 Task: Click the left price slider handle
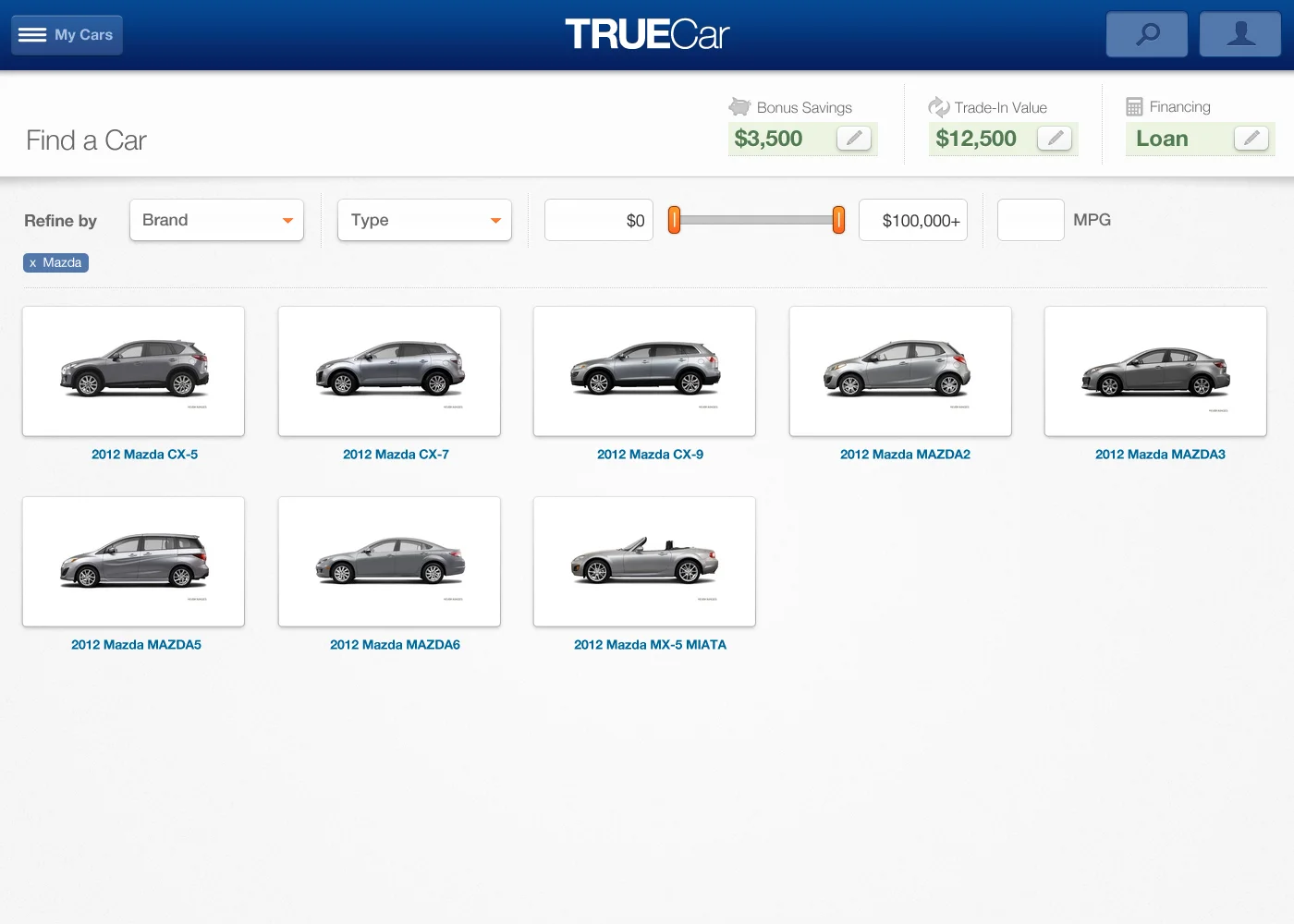coord(675,220)
